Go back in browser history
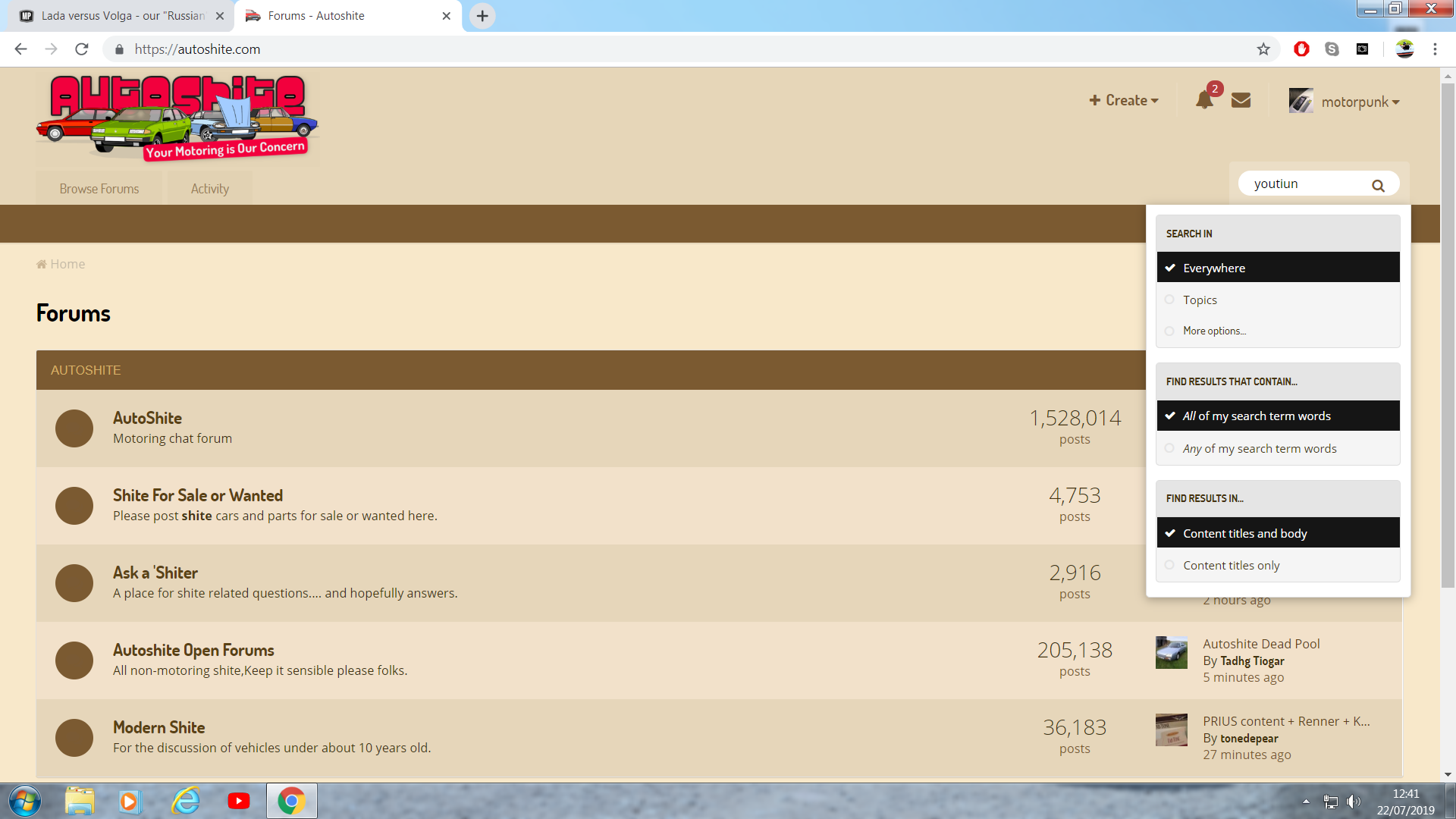 pyautogui.click(x=20, y=49)
